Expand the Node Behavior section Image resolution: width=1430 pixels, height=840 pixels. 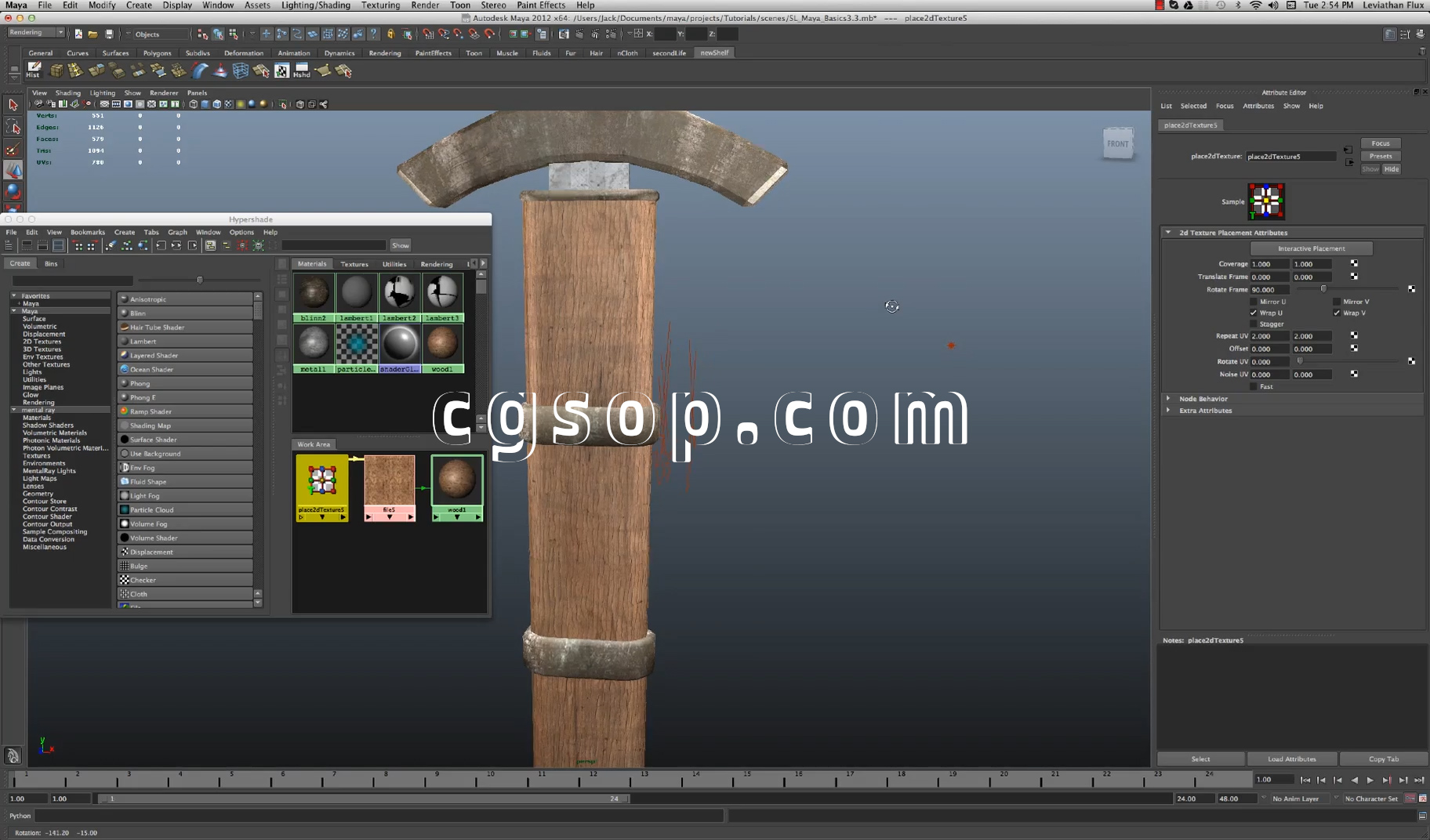coord(1168,398)
